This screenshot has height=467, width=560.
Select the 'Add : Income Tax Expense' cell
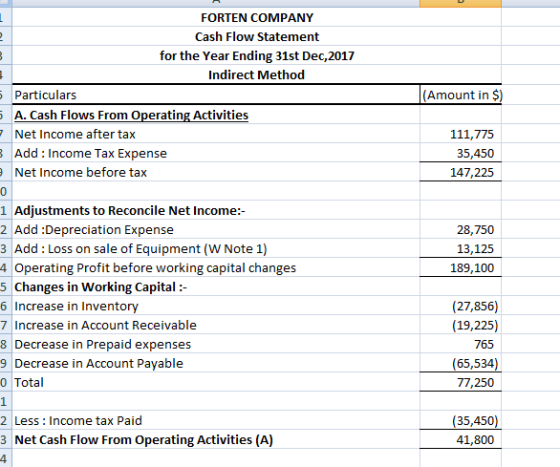pos(216,153)
